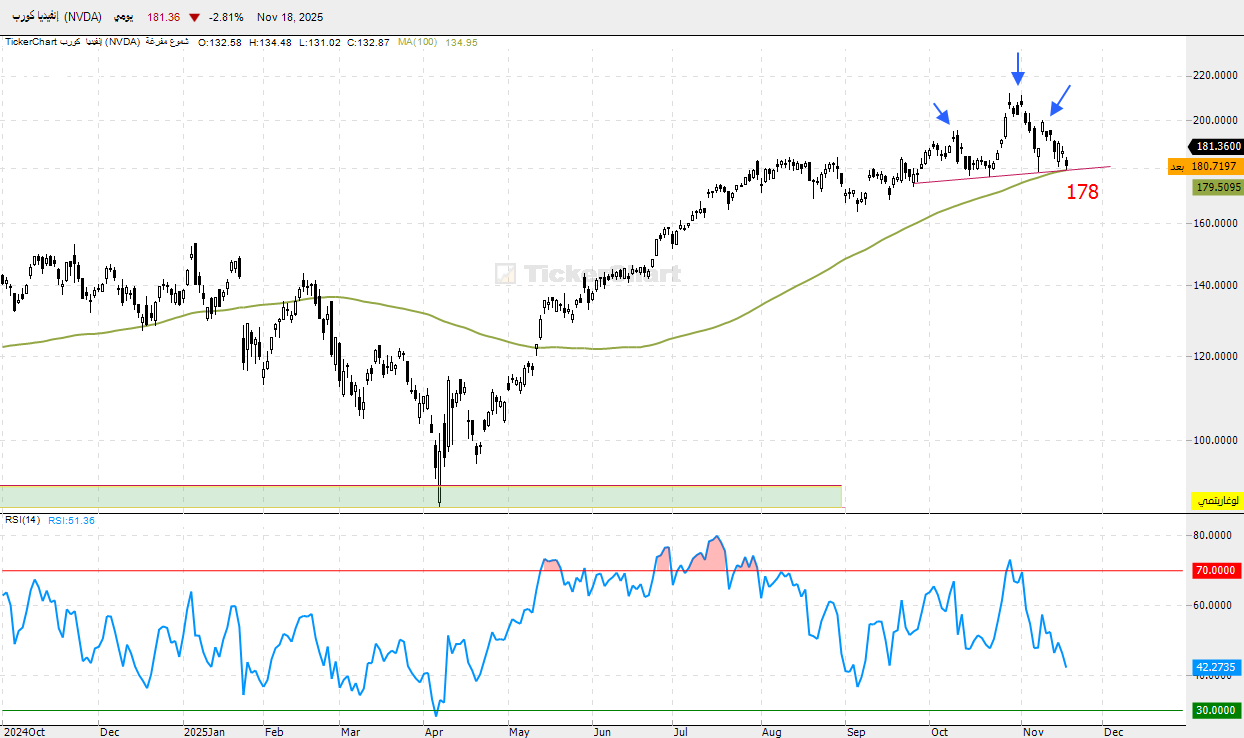
Task: Click the Apr time axis label
Action: pos(434,731)
